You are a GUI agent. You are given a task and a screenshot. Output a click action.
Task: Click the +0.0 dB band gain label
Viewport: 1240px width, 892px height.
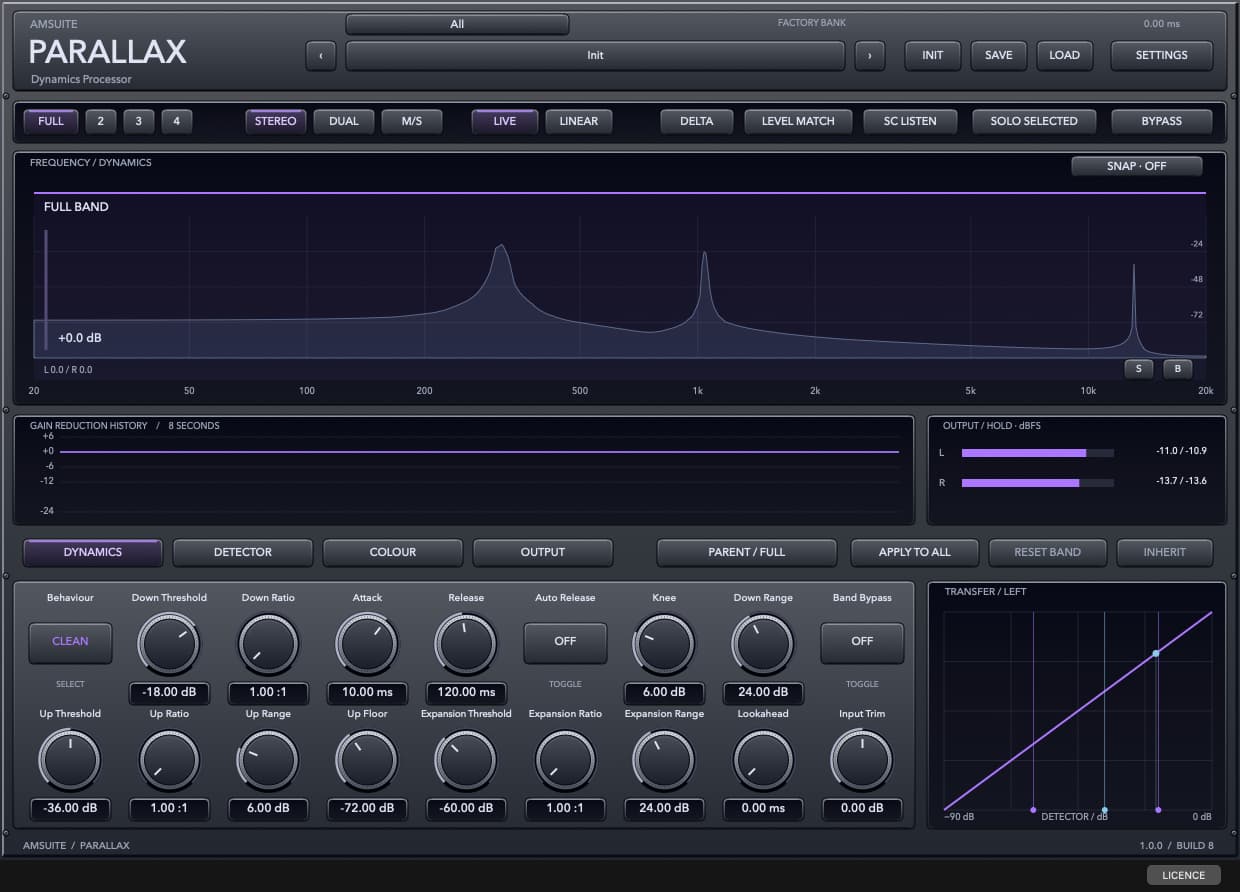tap(80, 338)
